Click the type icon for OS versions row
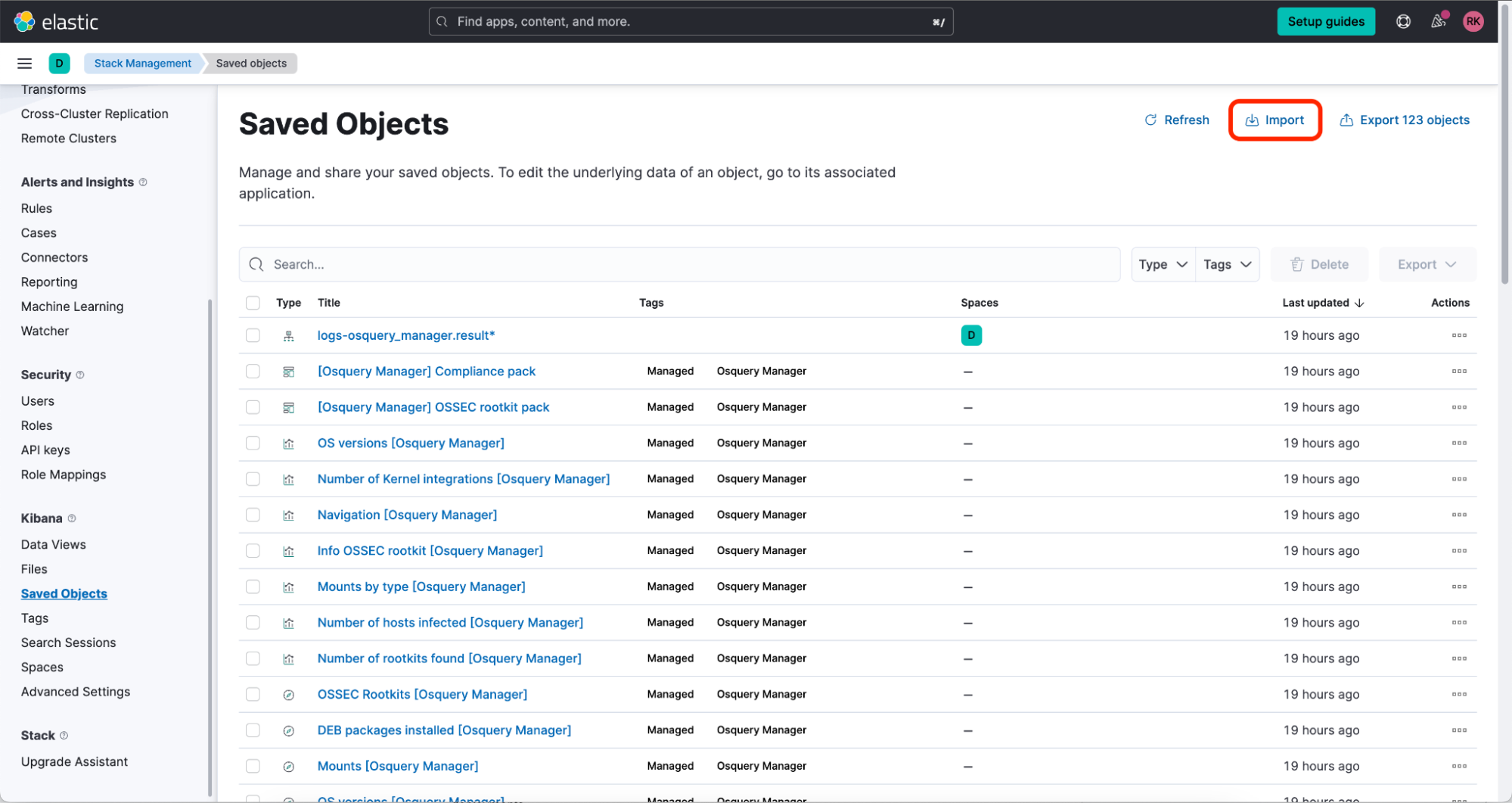The image size is (1512, 803). click(x=288, y=444)
